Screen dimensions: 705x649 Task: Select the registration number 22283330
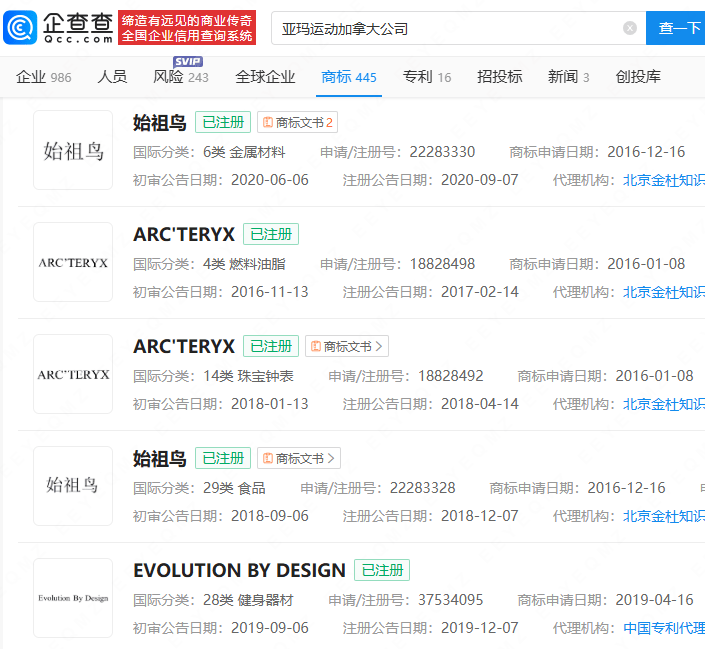(x=442, y=152)
